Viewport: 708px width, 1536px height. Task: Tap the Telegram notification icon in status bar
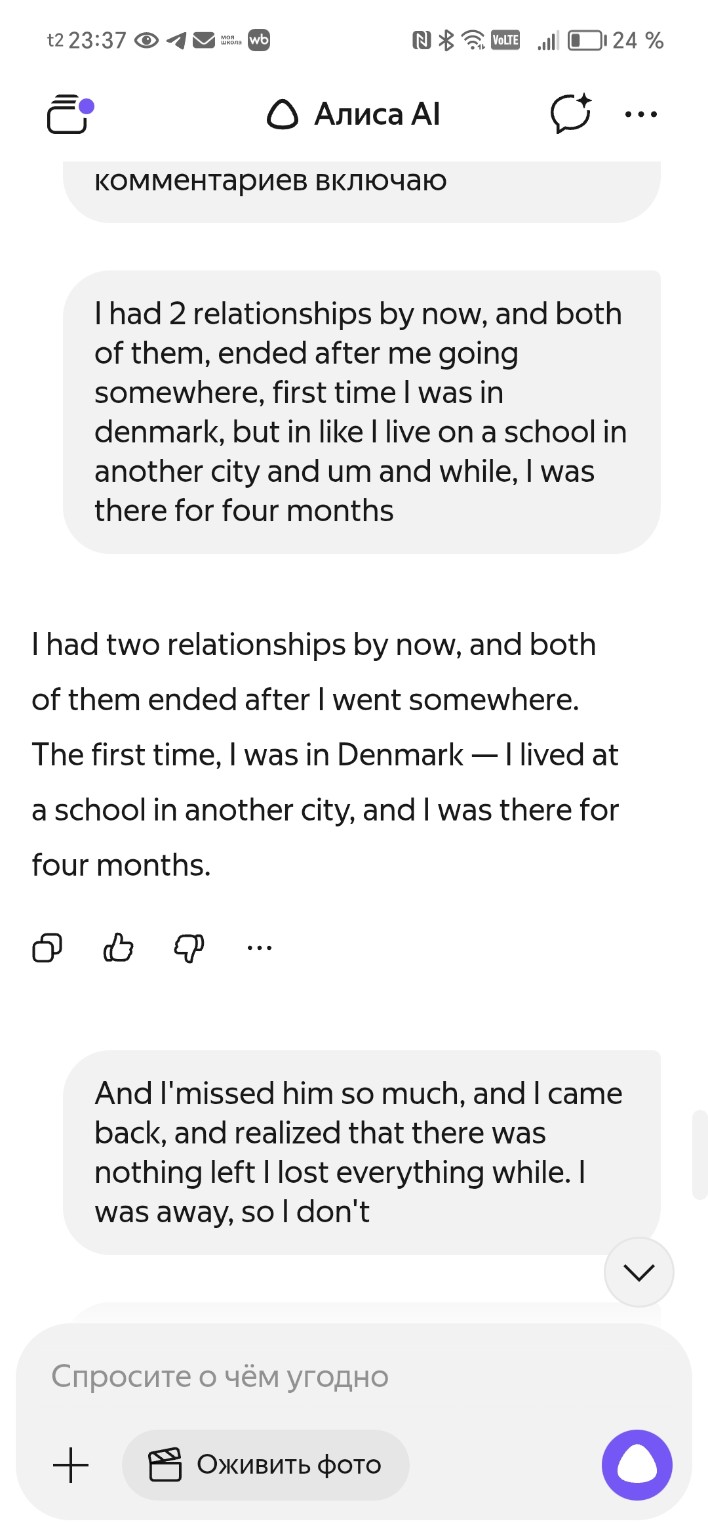(177, 41)
